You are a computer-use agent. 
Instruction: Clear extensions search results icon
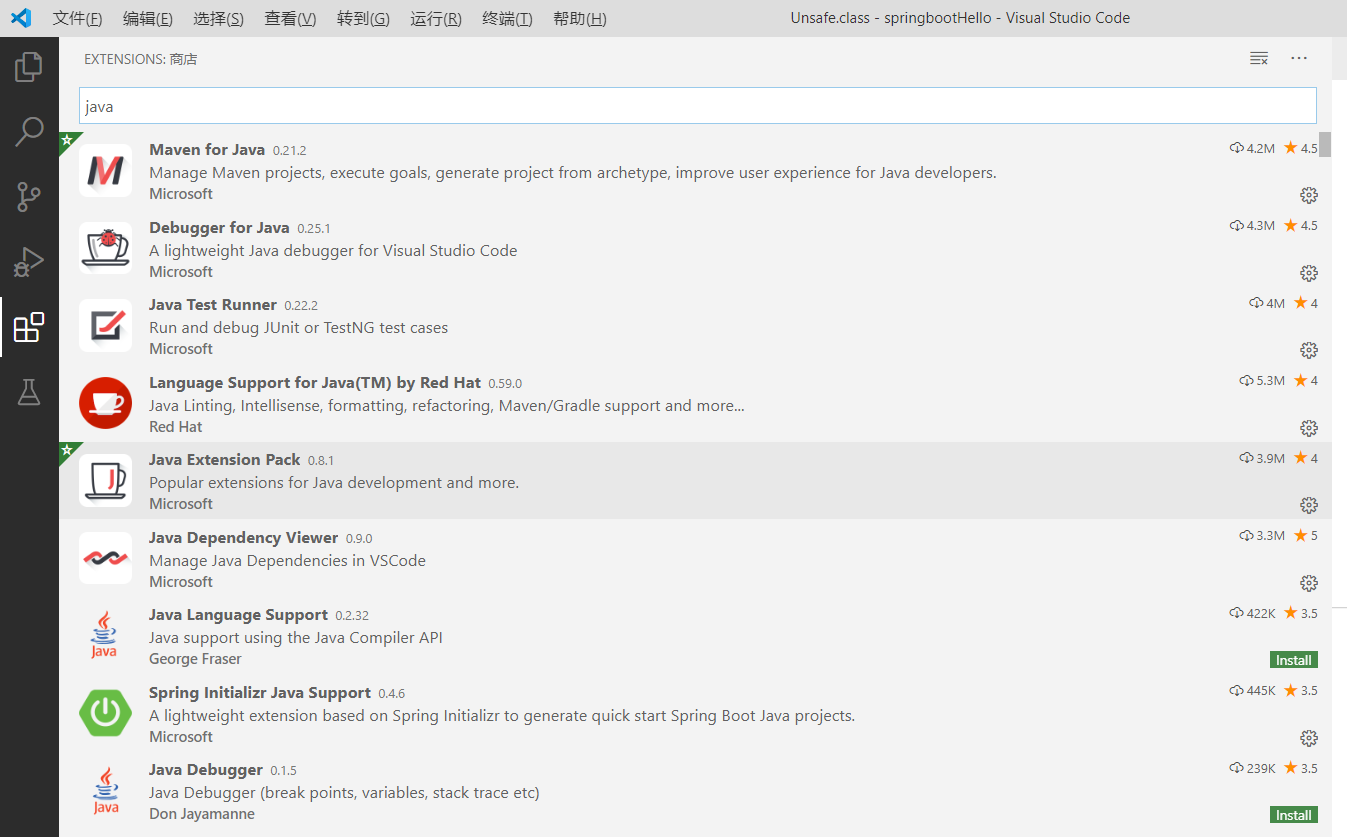(x=1259, y=59)
